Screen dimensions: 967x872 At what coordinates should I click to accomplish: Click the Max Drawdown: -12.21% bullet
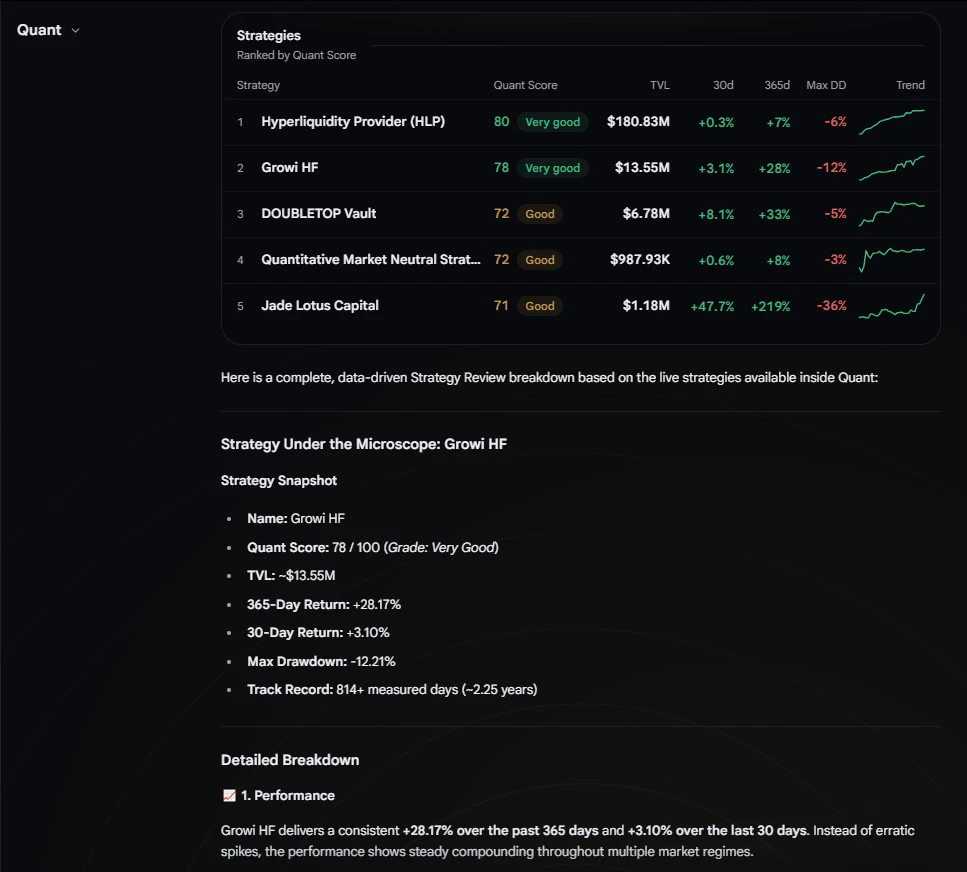(x=321, y=661)
